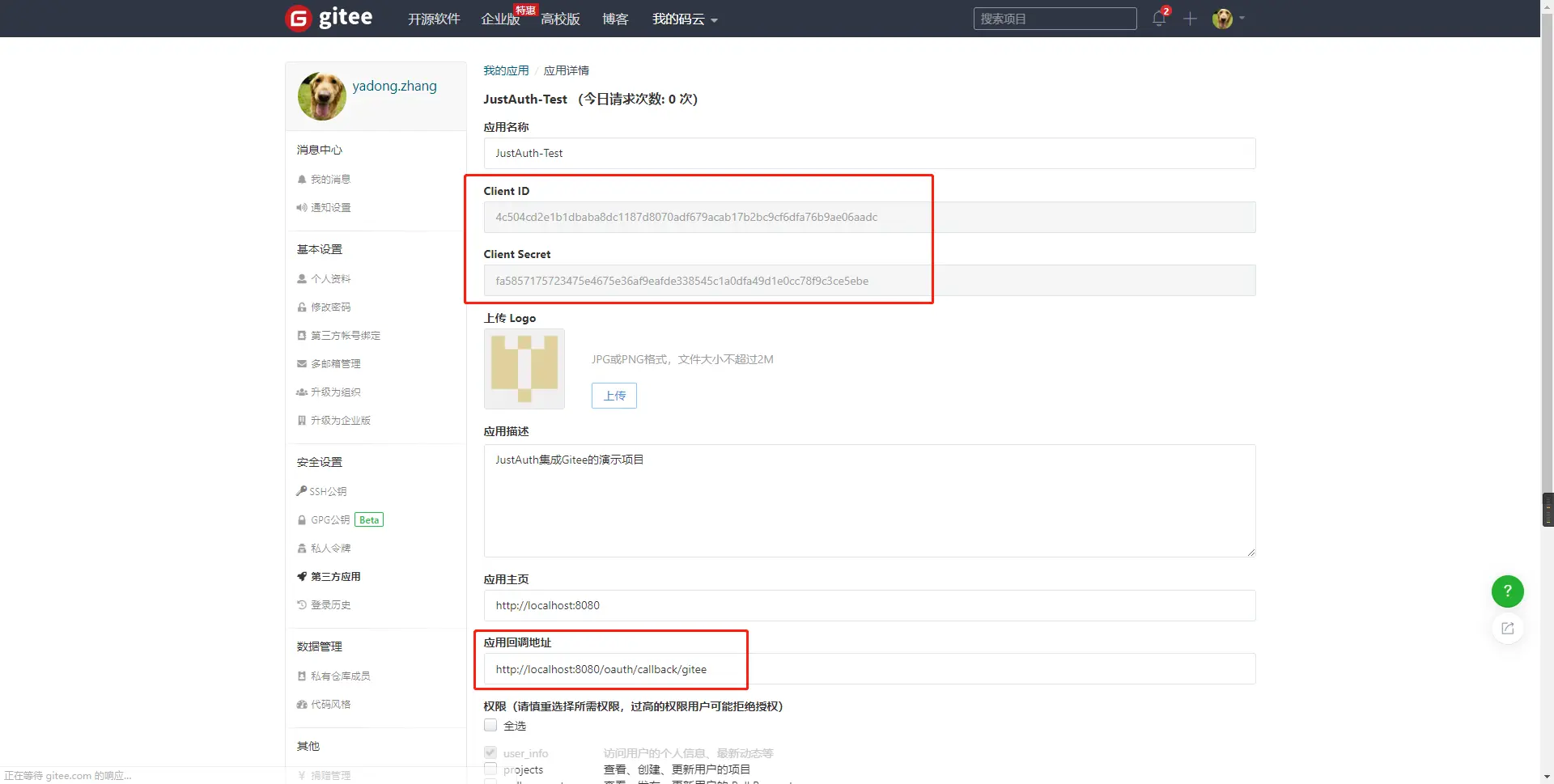The width and height of the screenshot is (1554, 784).
Task: Click the 应用主页 URL field
Action: (x=869, y=606)
